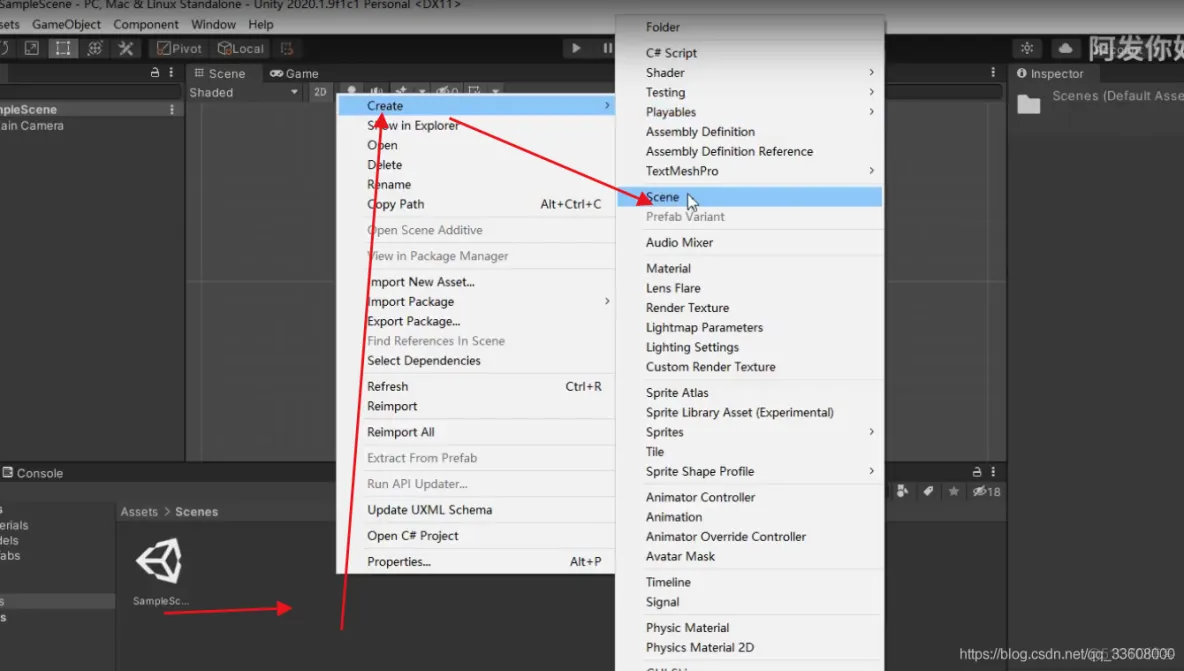This screenshot has height=671, width=1184.
Task: Open the Scene view panel three-dot menu
Action: pyautogui.click(x=993, y=72)
